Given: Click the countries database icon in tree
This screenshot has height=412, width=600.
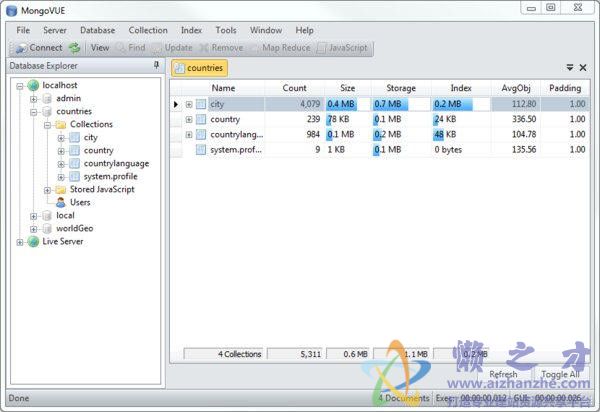Looking at the screenshot, I should pyautogui.click(x=47, y=112).
